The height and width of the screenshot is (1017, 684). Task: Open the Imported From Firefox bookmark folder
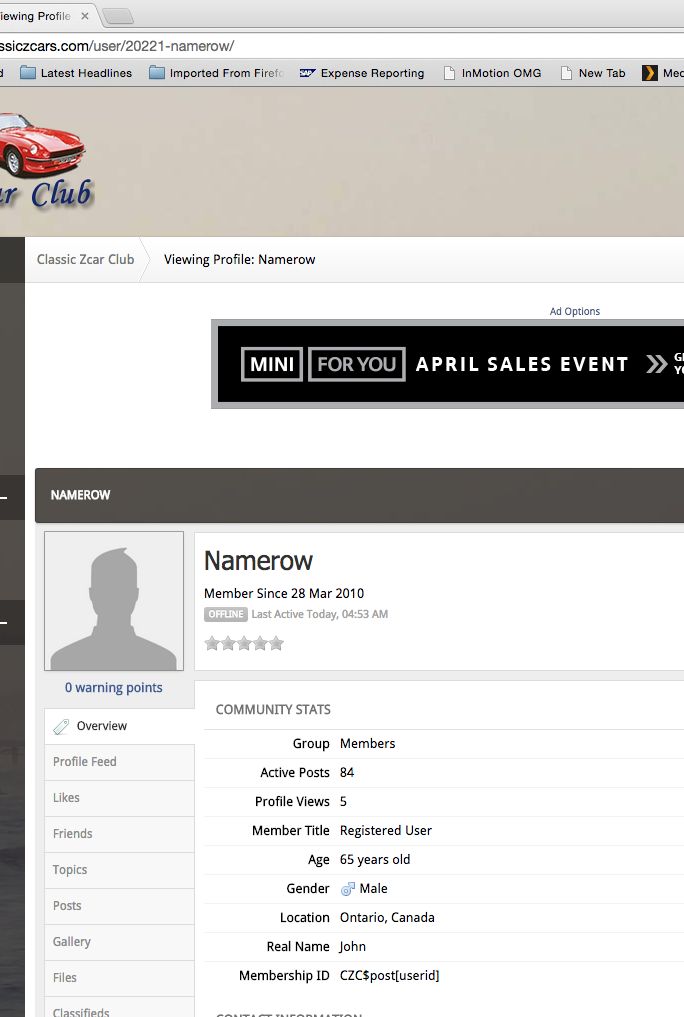217,73
